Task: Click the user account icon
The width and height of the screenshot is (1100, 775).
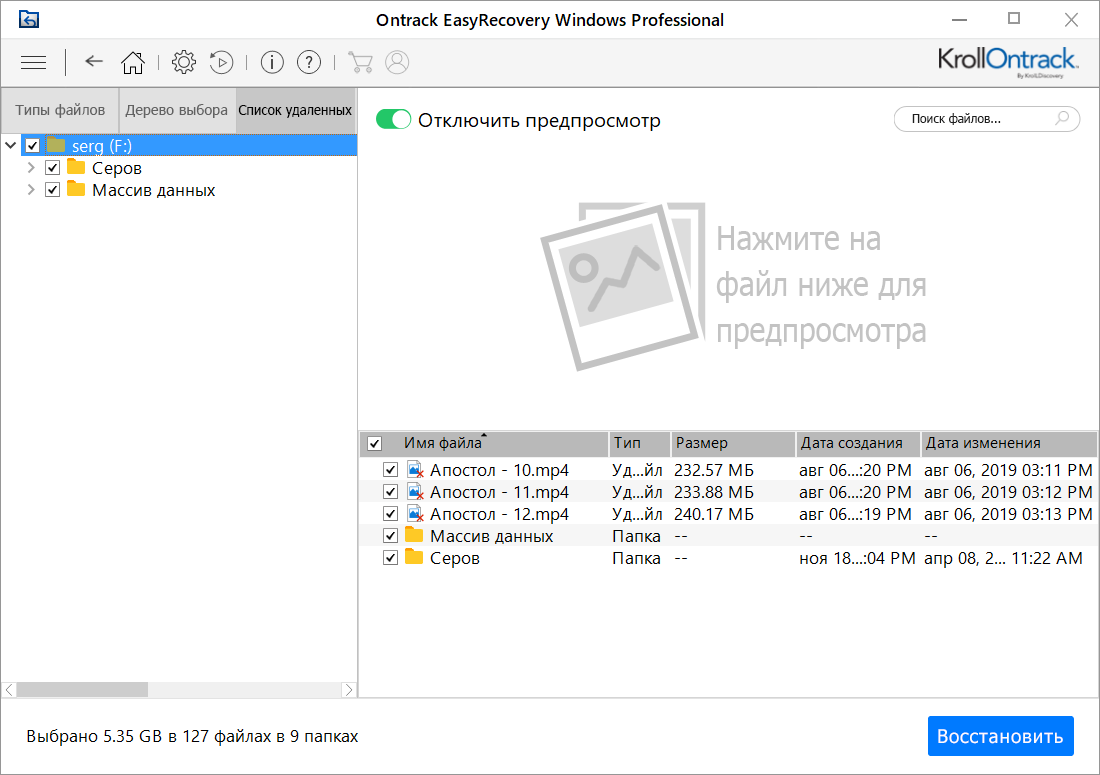Action: pyautogui.click(x=397, y=62)
